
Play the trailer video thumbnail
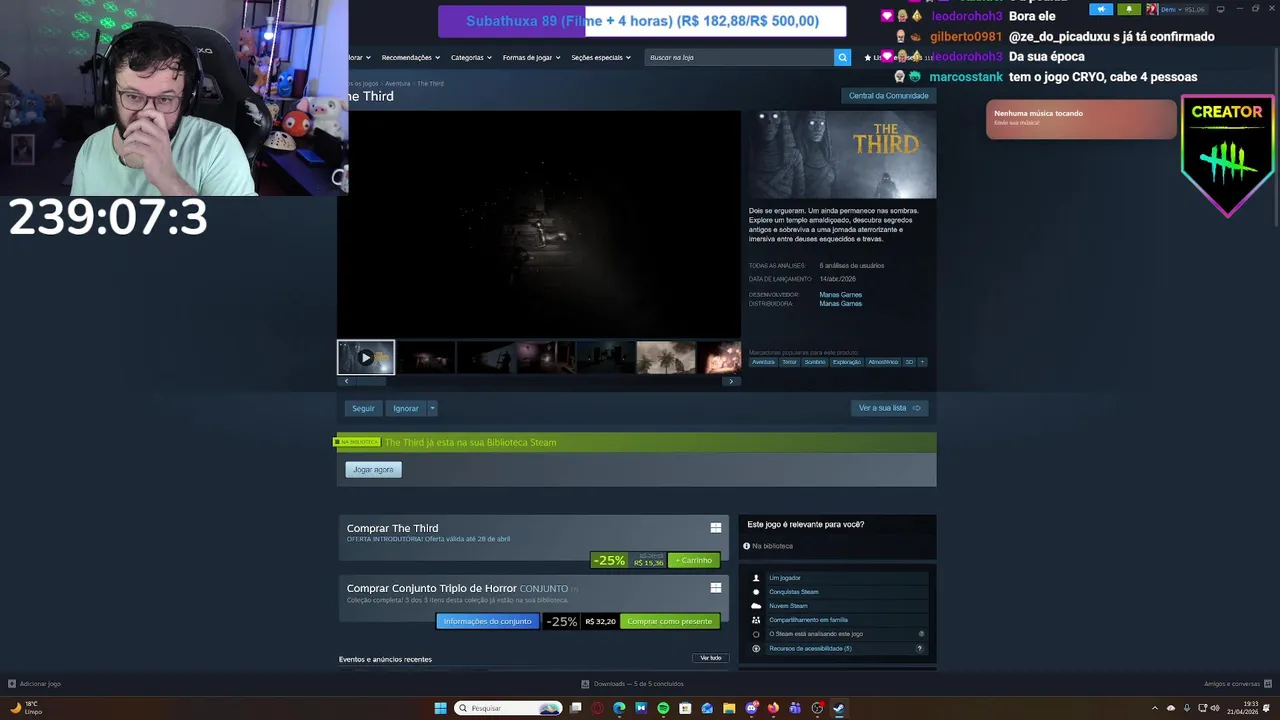point(366,357)
